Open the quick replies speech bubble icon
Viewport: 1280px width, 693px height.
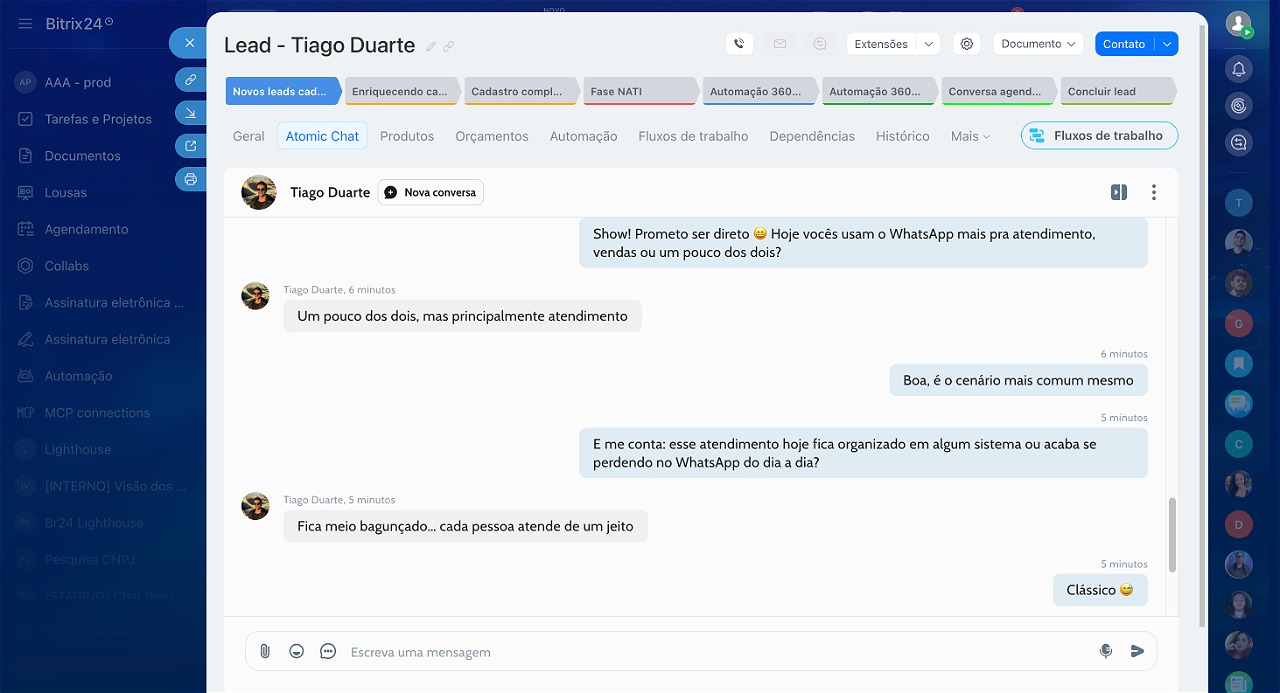point(328,651)
